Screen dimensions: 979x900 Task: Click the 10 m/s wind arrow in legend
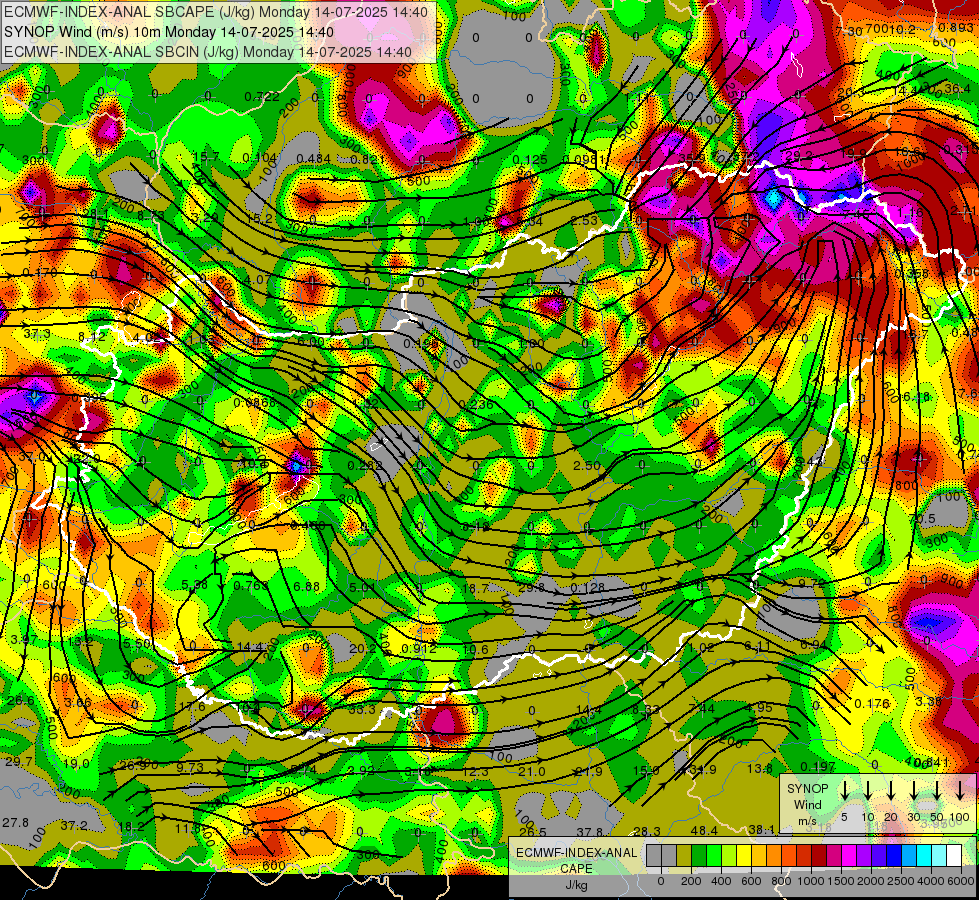pos(867,790)
